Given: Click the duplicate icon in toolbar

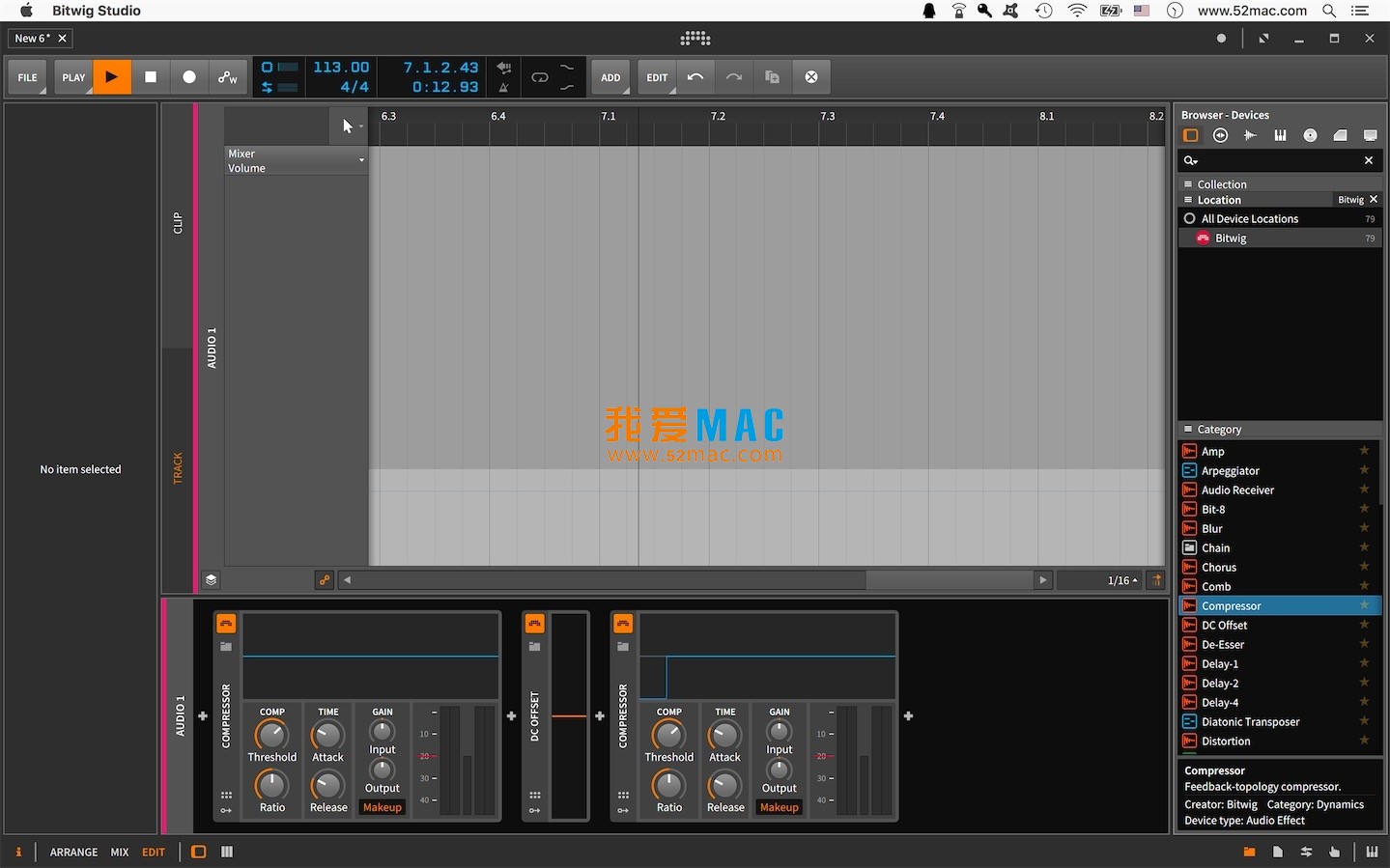Looking at the screenshot, I should pyautogui.click(x=773, y=77).
